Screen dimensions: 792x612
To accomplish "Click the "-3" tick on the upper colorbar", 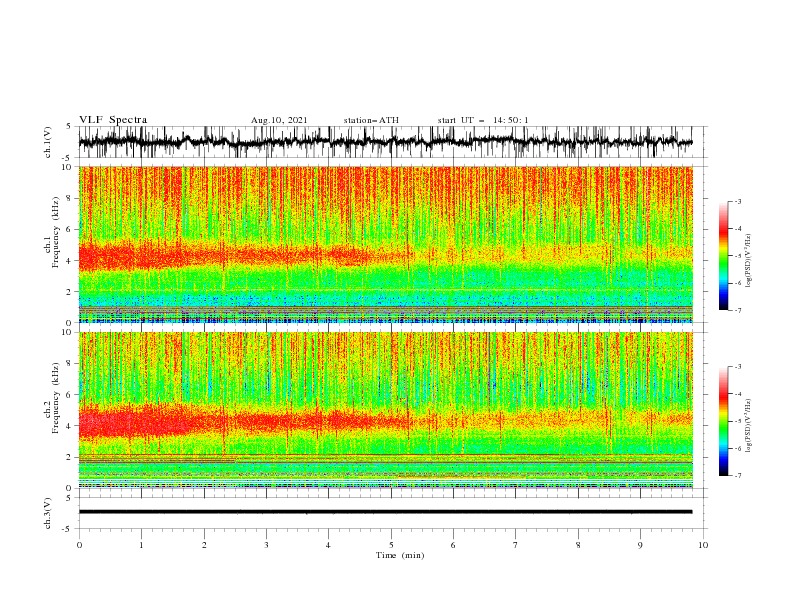I will tap(738, 201).
